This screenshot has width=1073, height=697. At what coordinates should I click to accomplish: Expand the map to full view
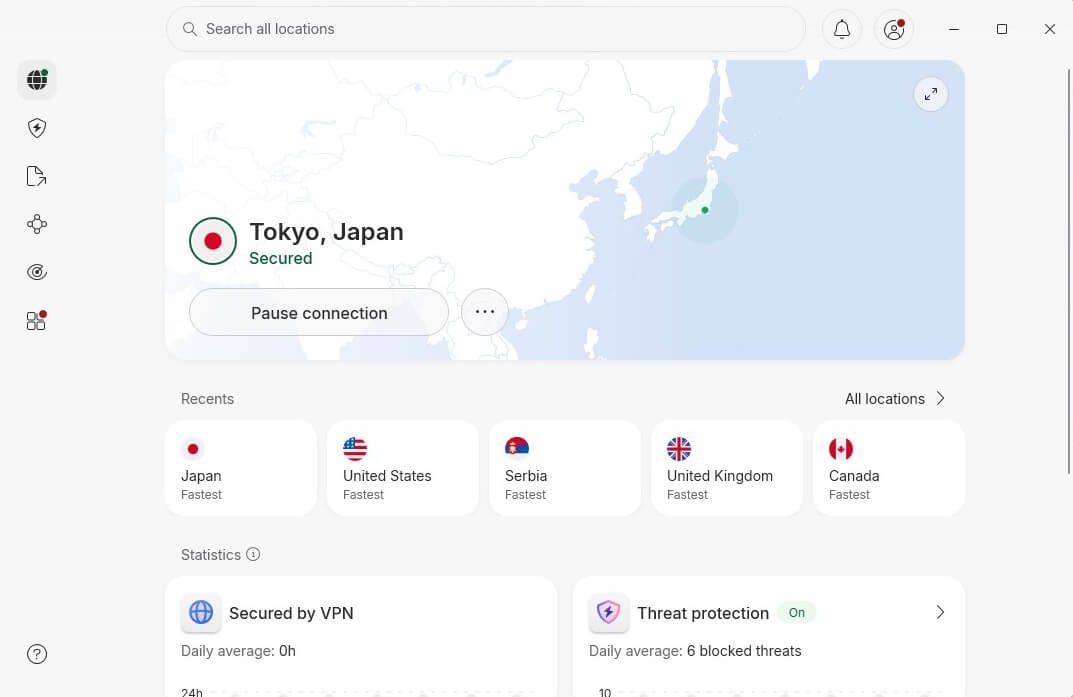click(x=931, y=94)
